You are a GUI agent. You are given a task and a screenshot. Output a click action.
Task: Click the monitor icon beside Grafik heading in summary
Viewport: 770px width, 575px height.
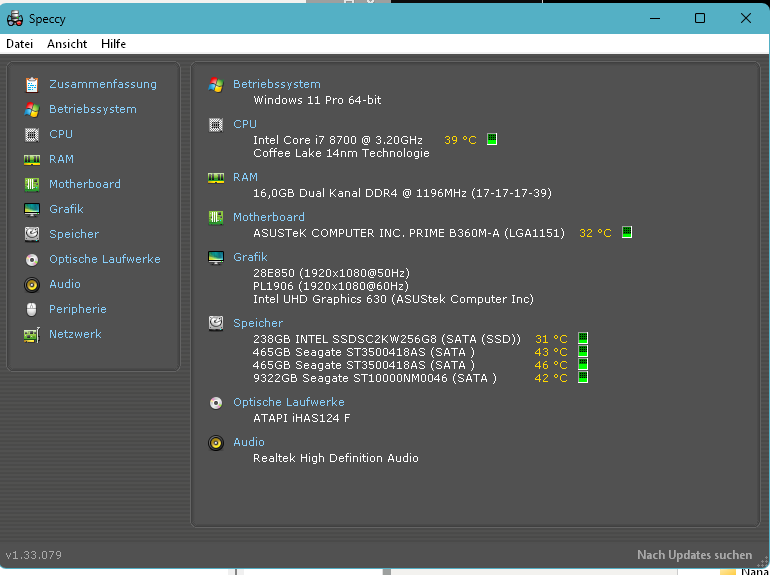(x=216, y=257)
